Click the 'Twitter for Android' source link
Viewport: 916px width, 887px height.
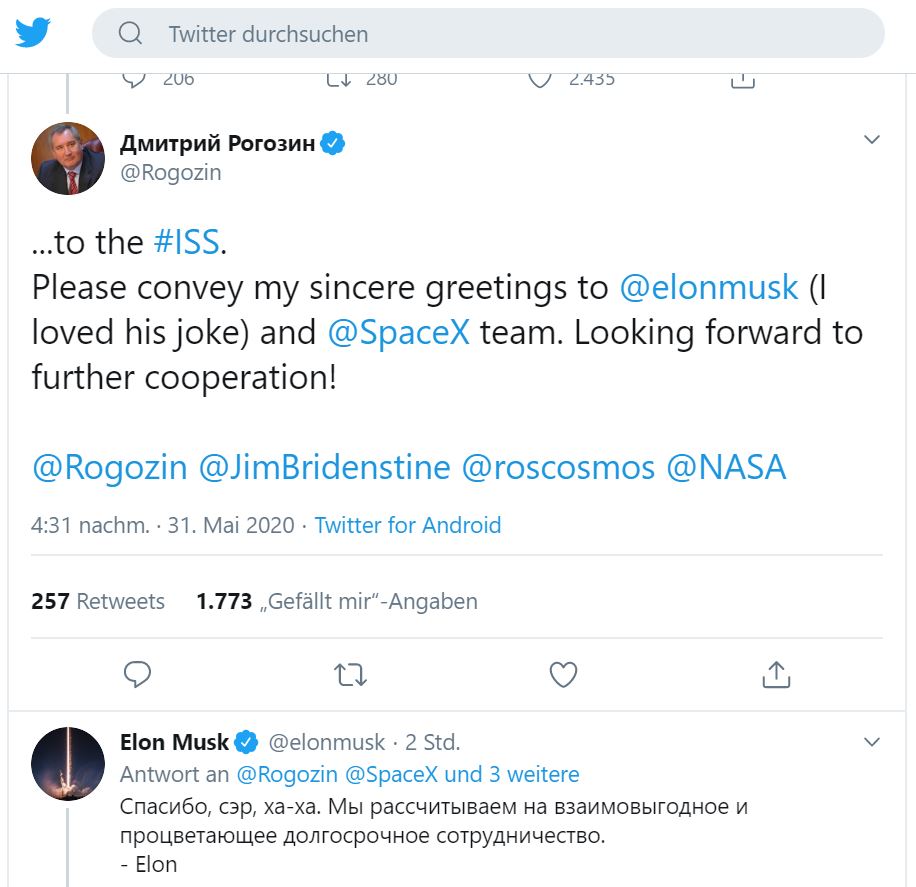408,525
